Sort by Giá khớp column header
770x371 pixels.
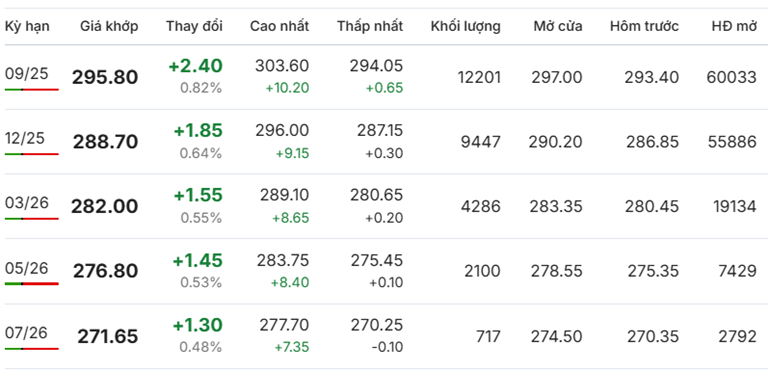[109, 27]
